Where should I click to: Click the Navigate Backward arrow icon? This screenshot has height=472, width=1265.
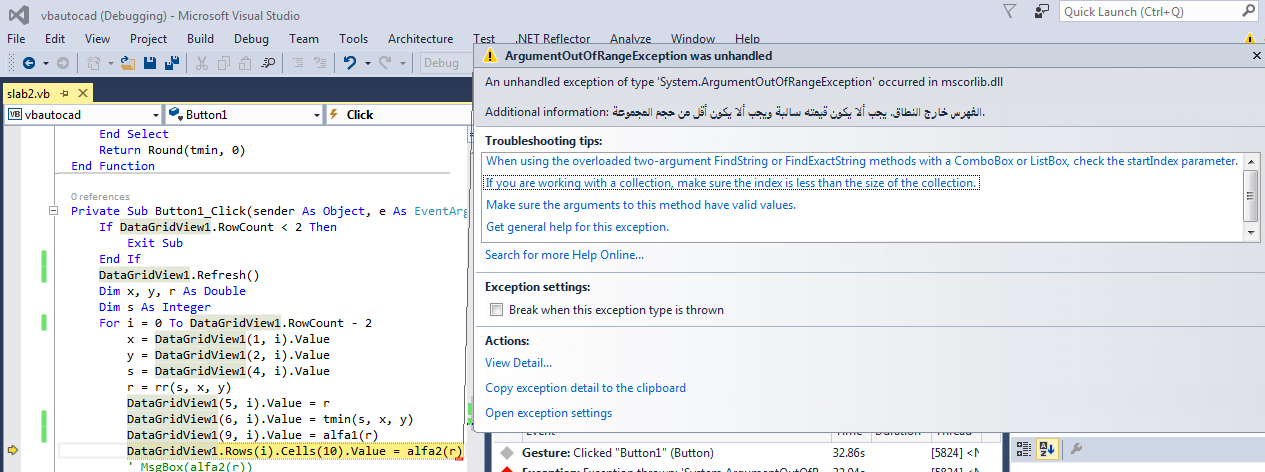[28, 63]
